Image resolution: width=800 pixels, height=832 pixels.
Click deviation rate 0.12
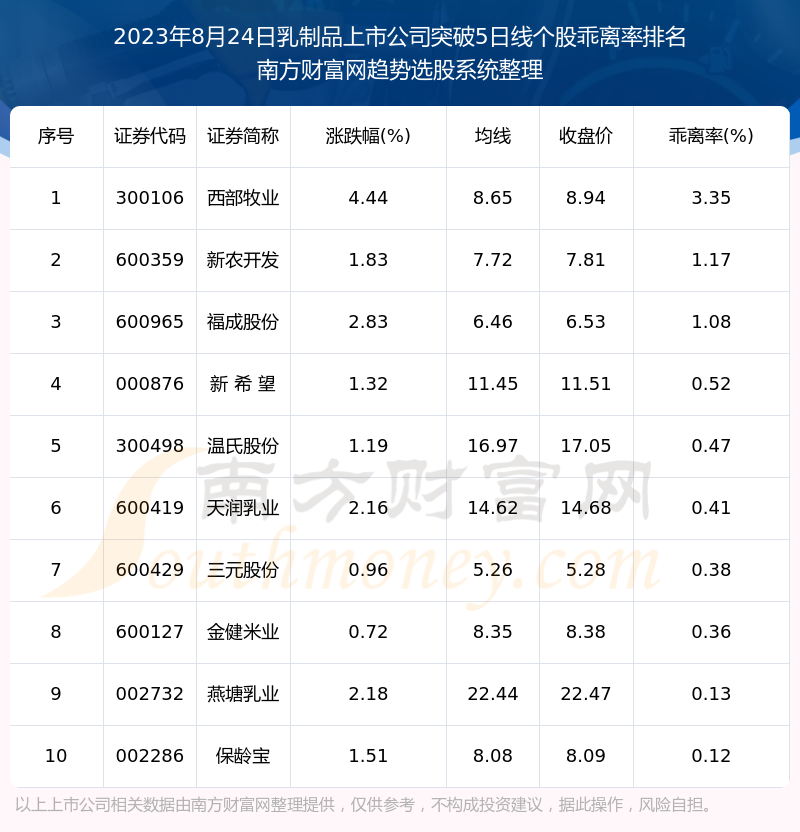click(711, 756)
